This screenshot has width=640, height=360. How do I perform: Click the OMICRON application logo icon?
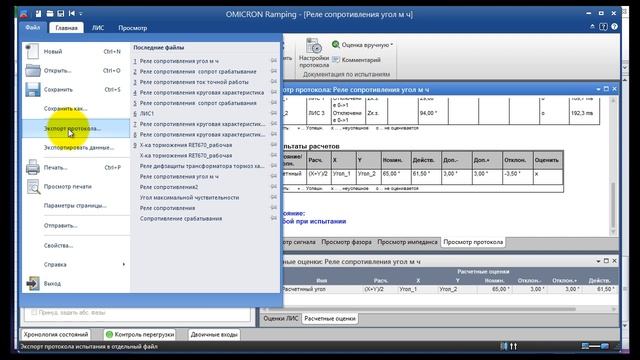24,14
